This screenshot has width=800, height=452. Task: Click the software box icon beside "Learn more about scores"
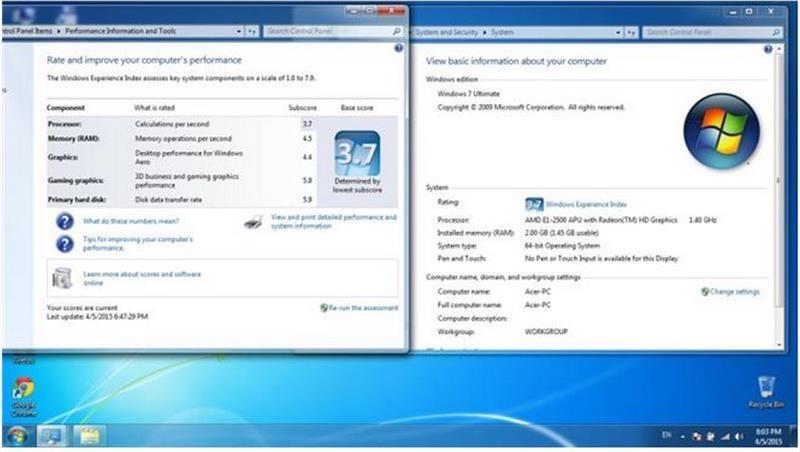[x=62, y=278]
